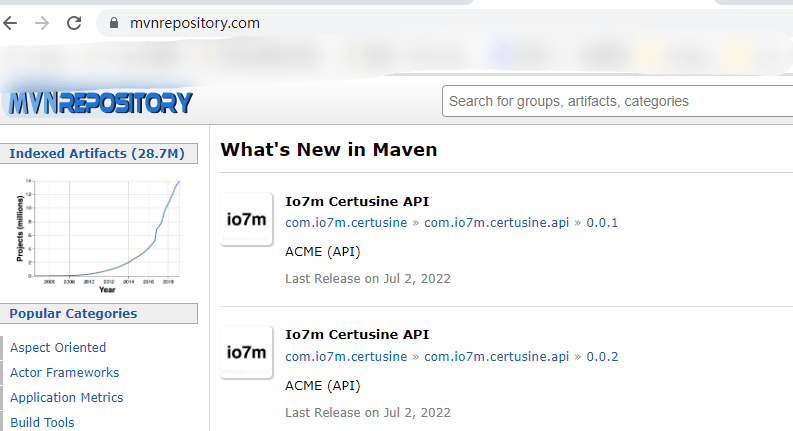Open version 0.0.1 link
Image resolution: width=793 pixels, height=431 pixels.
(x=602, y=223)
